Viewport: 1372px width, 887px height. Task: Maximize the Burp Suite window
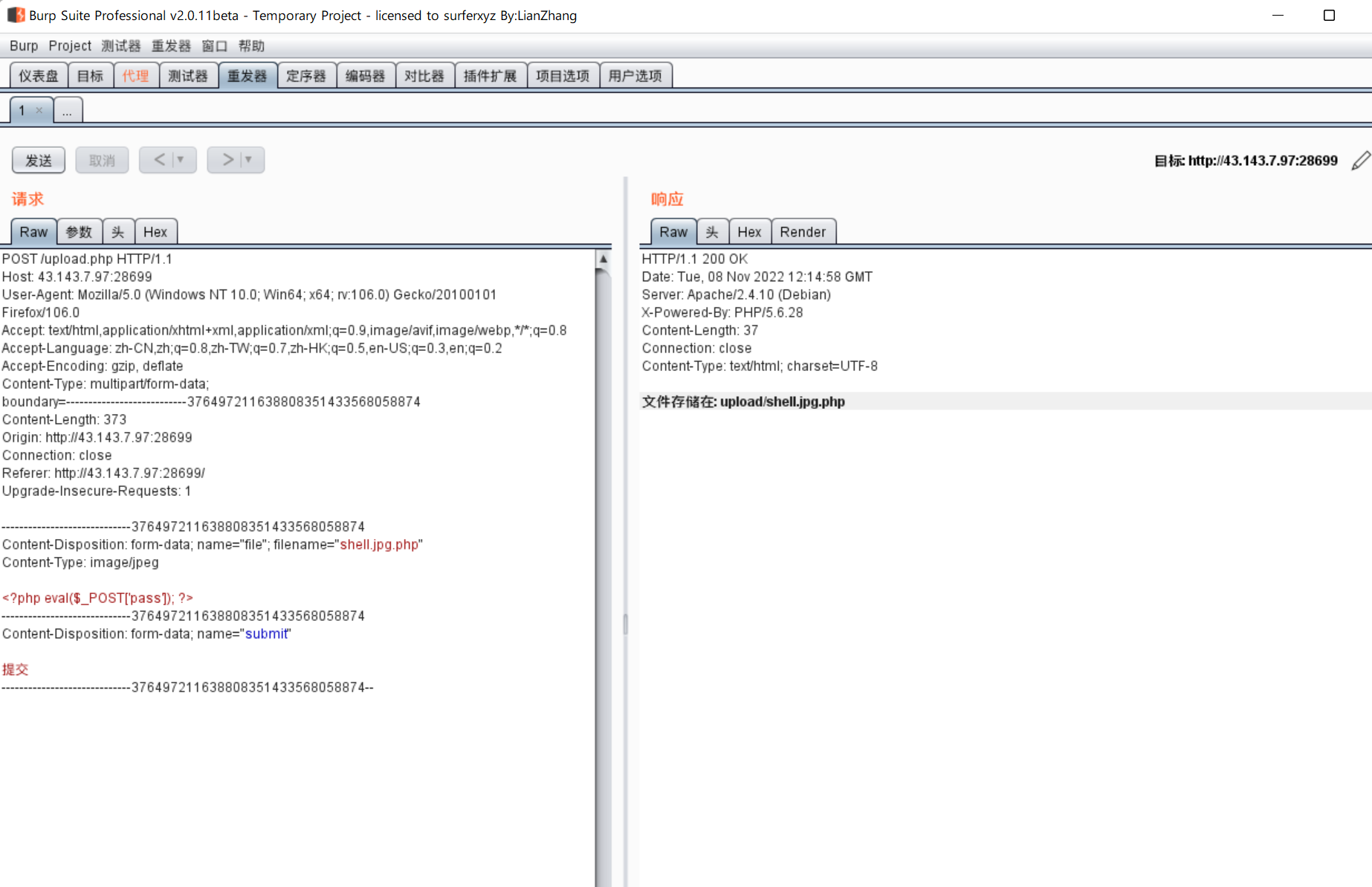pos(1330,16)
